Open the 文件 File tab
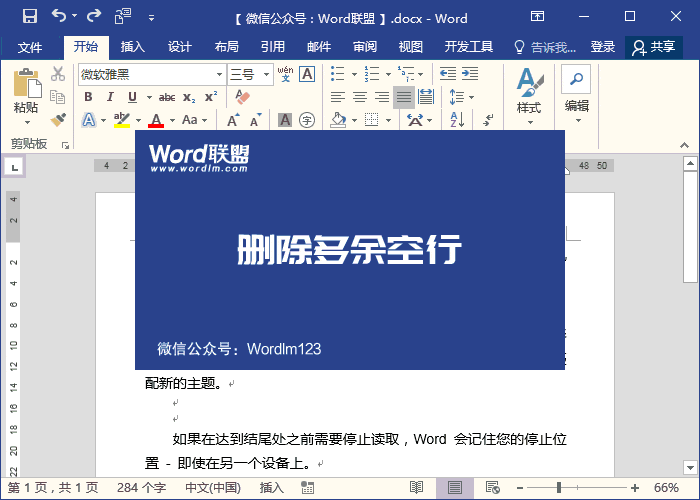 click(x=30, y=47)
